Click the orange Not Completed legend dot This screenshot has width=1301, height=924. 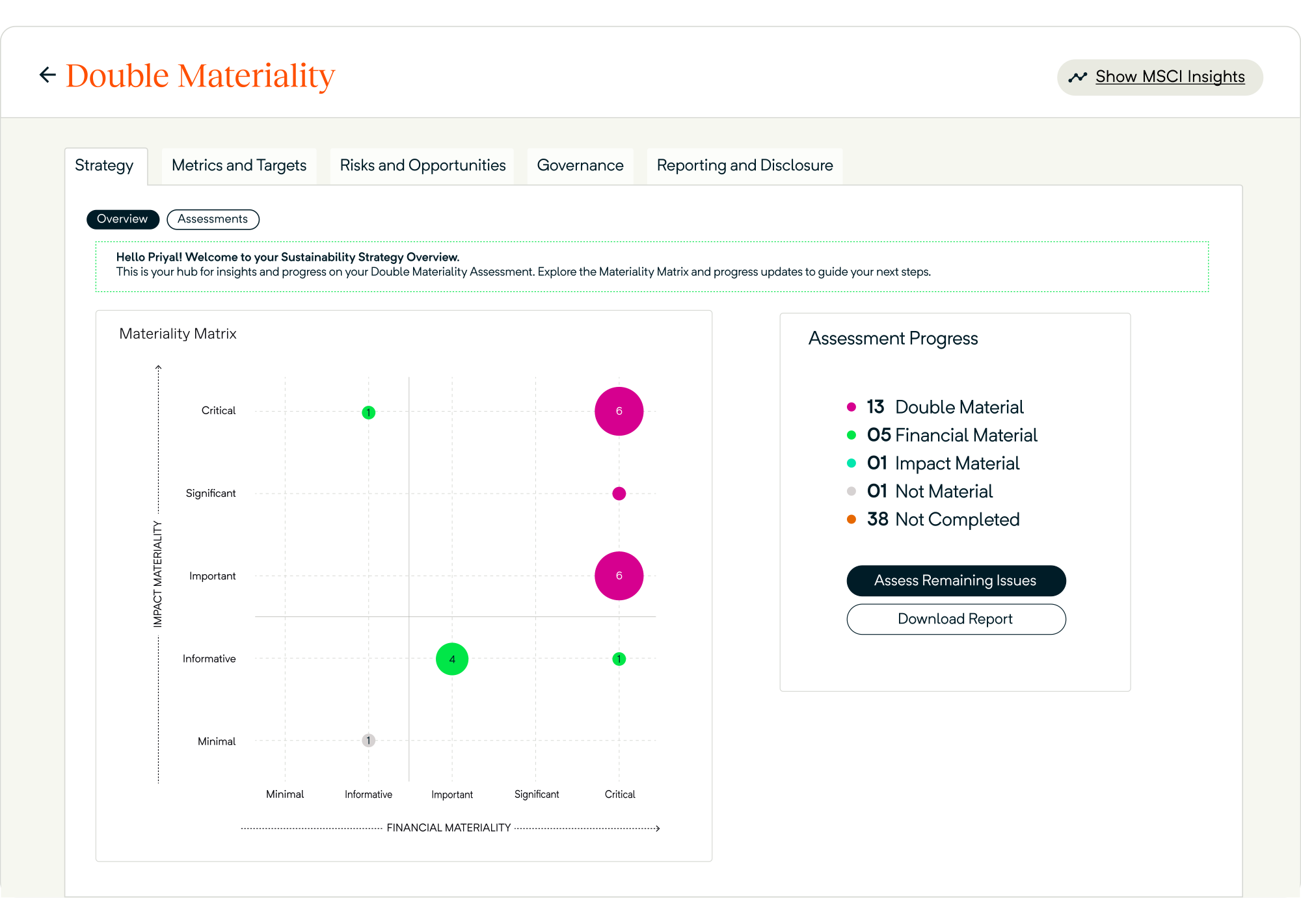point(851,519)
